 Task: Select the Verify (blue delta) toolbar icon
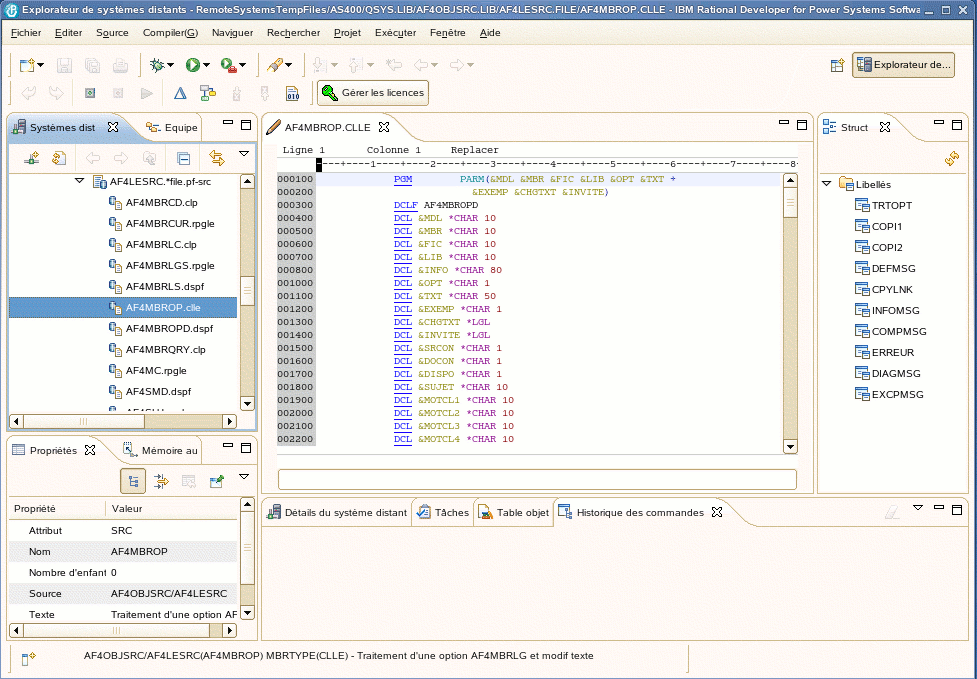point(181,93)
